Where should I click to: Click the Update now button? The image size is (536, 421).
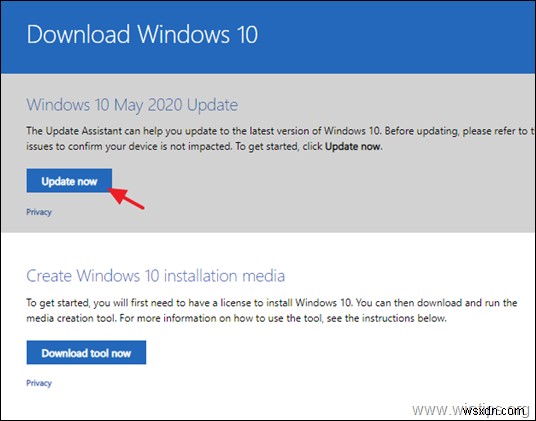tap(69, 180)
